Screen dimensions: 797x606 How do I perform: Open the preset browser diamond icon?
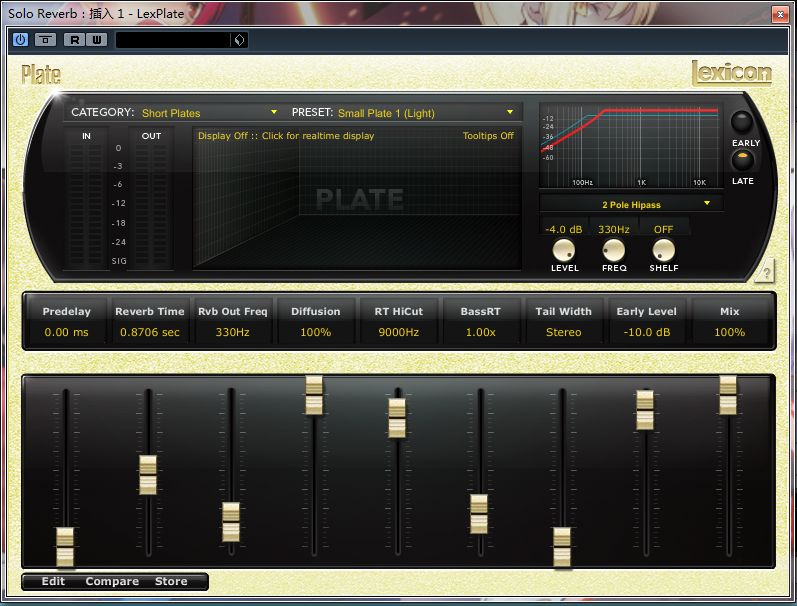[239, 40]
